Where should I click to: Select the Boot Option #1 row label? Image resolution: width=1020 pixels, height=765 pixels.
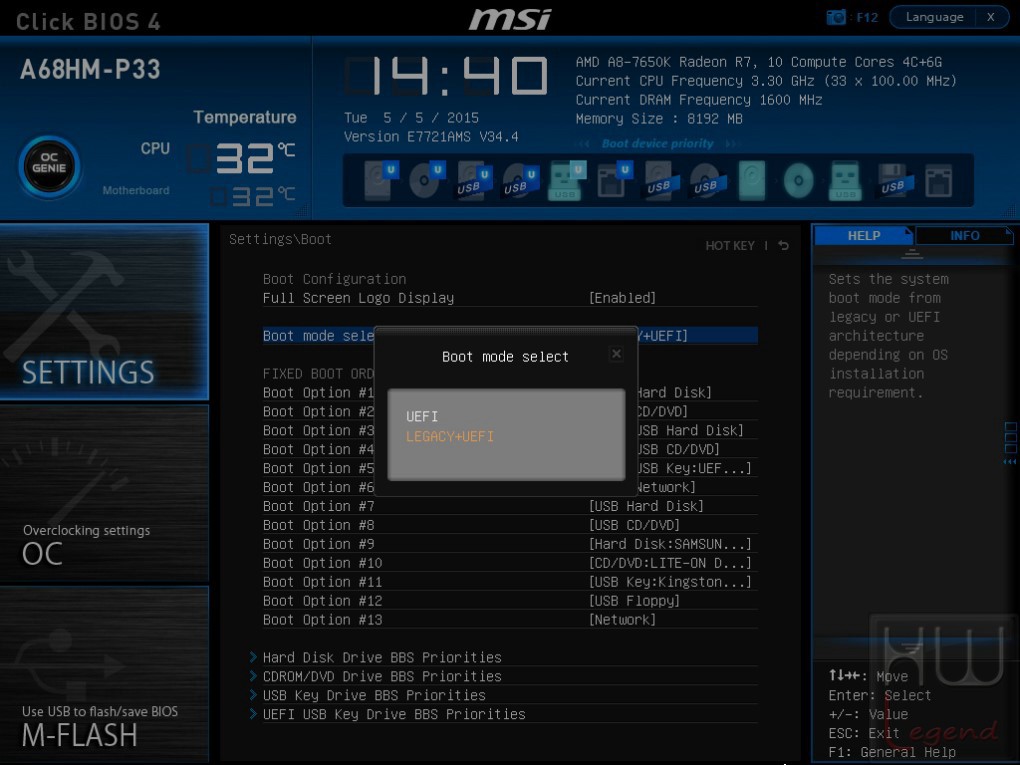coord(318,392)
